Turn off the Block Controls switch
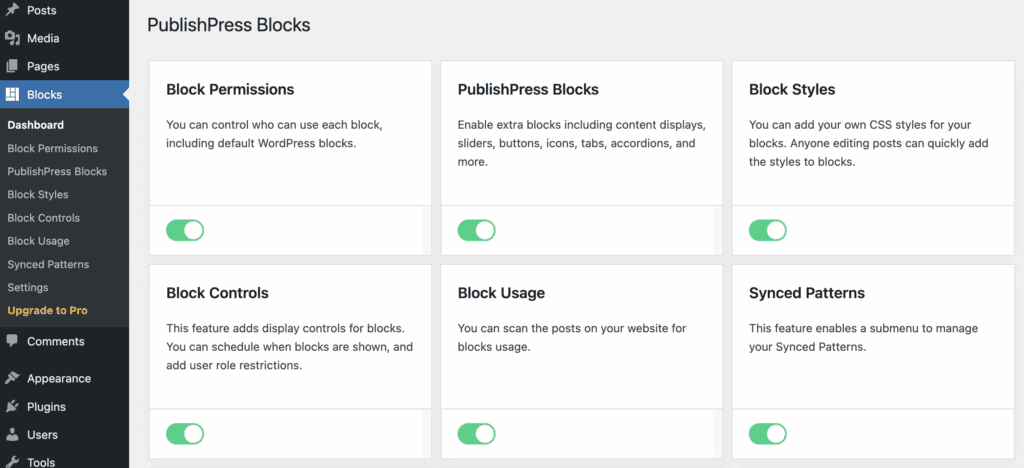Viewport: 1024px width, 468px height. point(185,434)
